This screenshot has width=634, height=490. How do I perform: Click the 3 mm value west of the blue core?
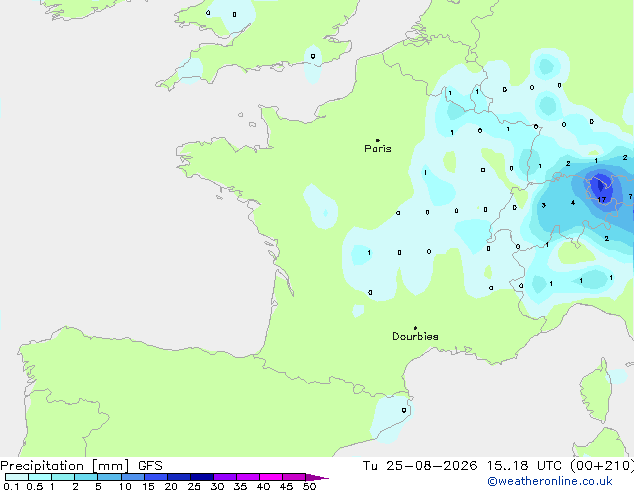pos(544,205)
